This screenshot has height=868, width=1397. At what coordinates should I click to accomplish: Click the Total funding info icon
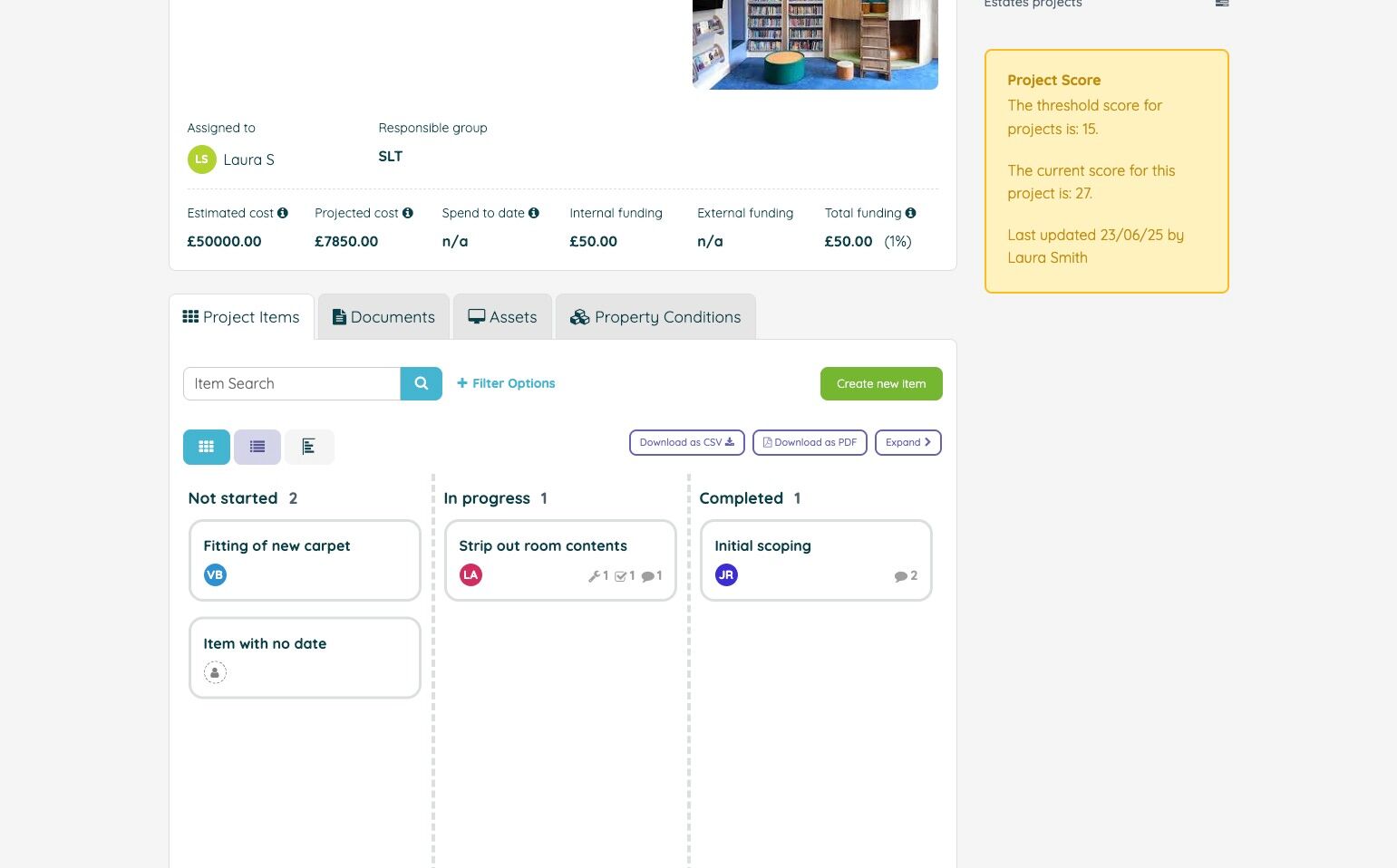point(910,213)
